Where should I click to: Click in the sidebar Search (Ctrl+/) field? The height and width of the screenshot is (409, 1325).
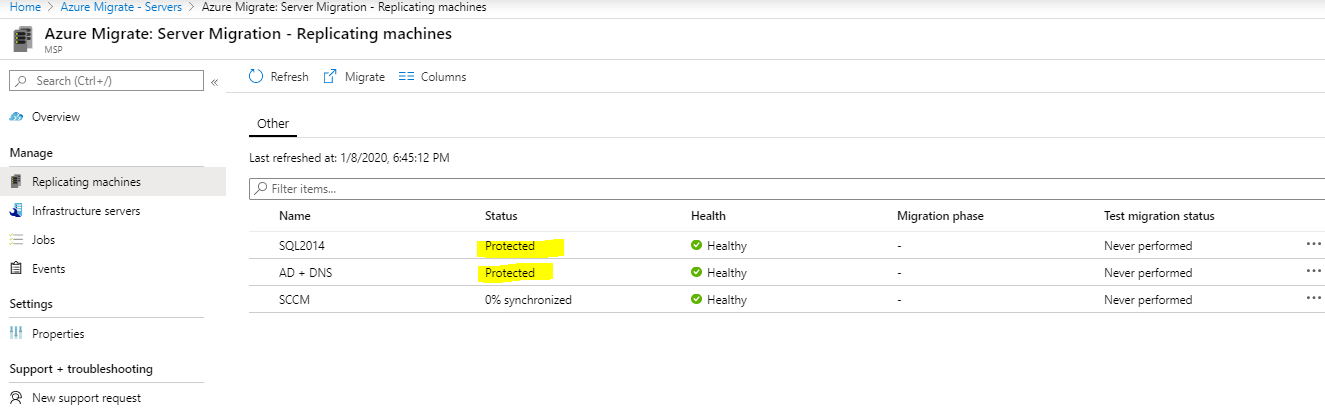[x=105, y=81]
